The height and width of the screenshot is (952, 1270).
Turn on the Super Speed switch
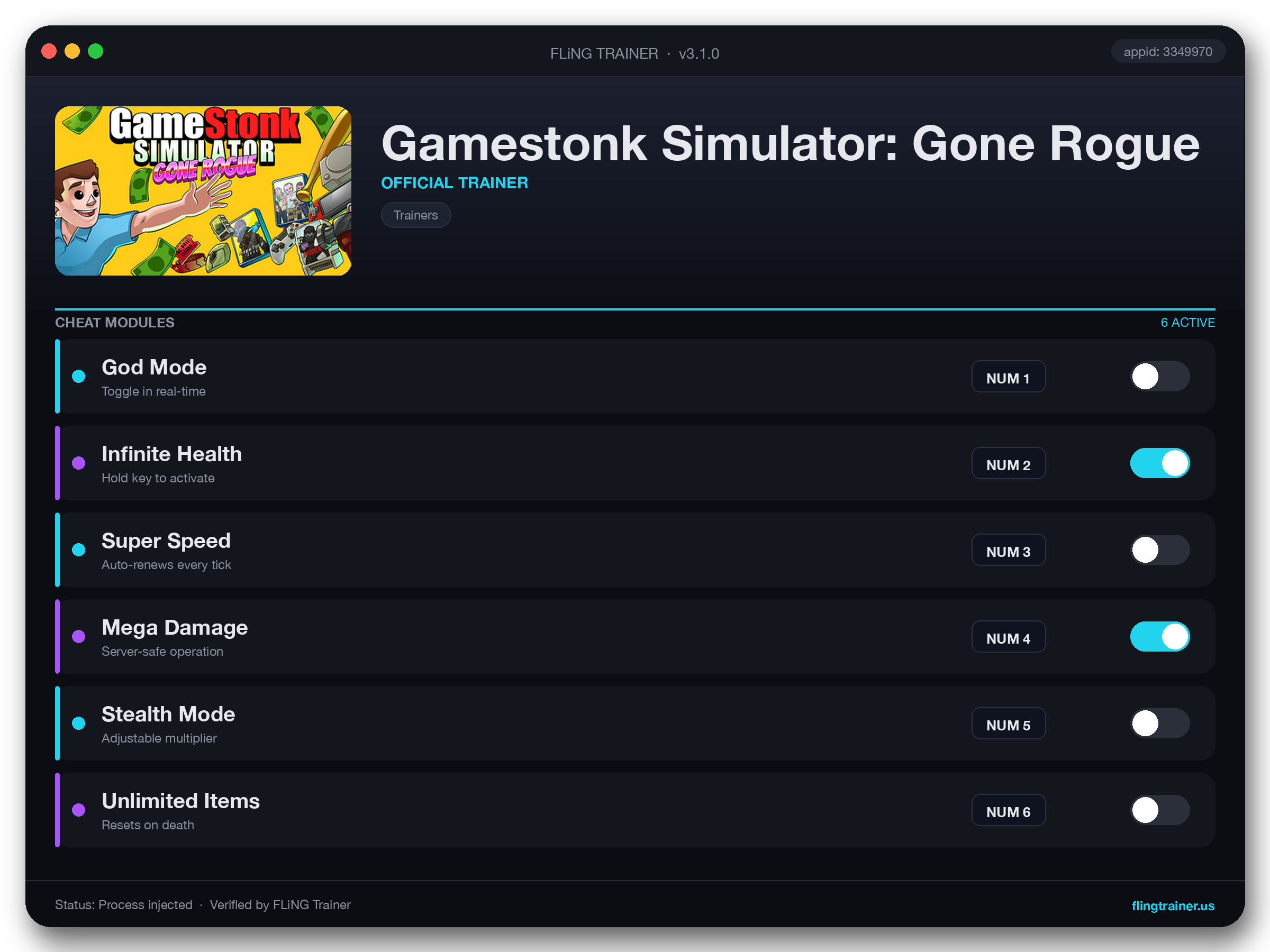pos(1160,550)
